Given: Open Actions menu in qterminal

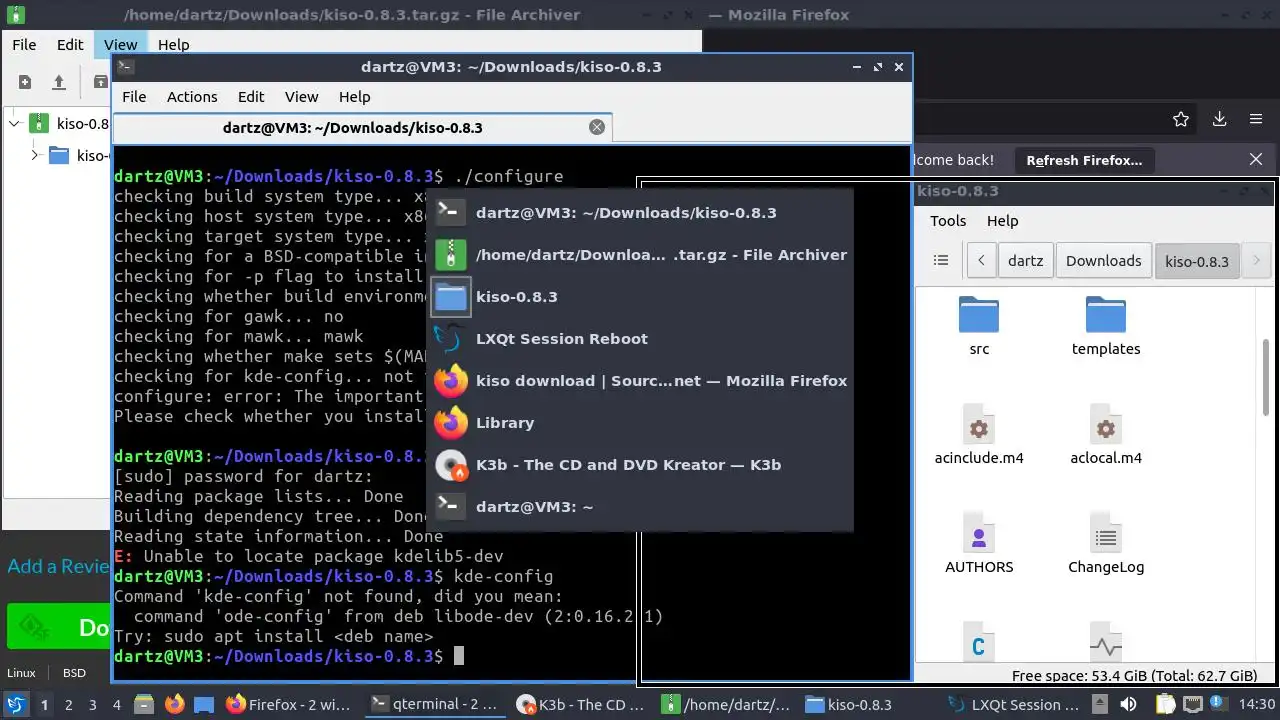Looking at the screenshot, I should 192,97.
